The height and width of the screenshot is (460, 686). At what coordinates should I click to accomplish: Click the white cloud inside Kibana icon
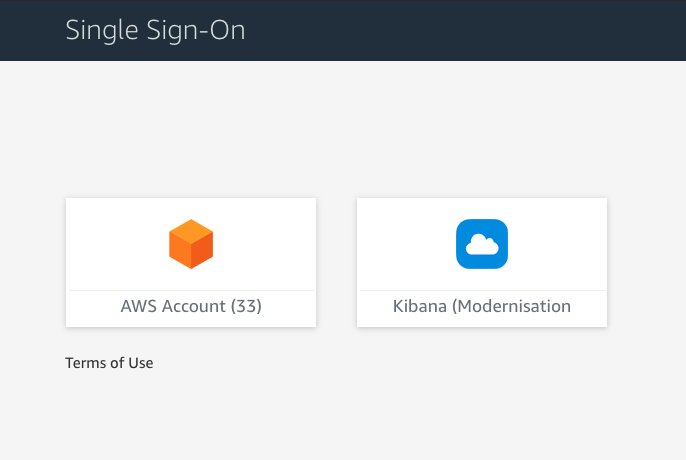click(x=482, y=245)
